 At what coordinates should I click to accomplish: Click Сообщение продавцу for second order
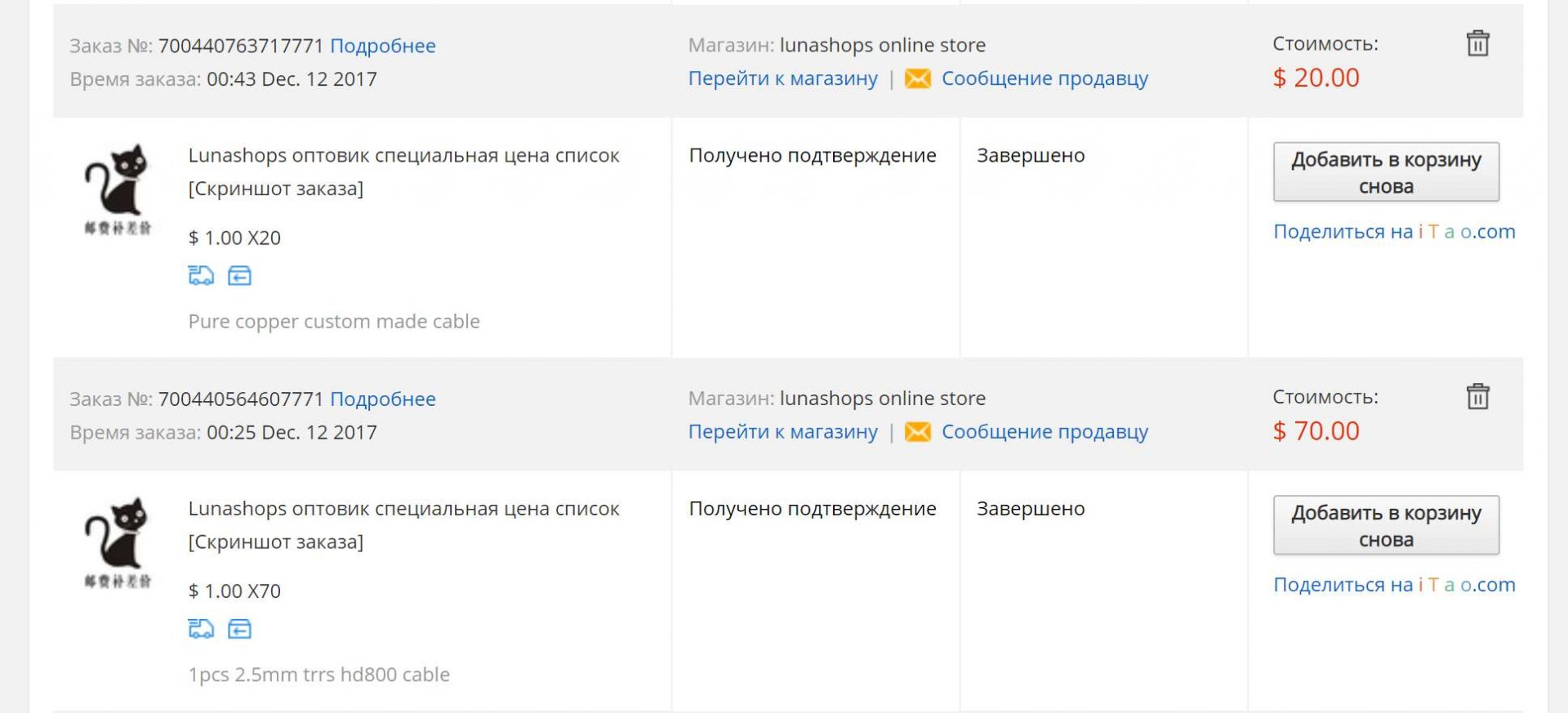[1045, 432]
